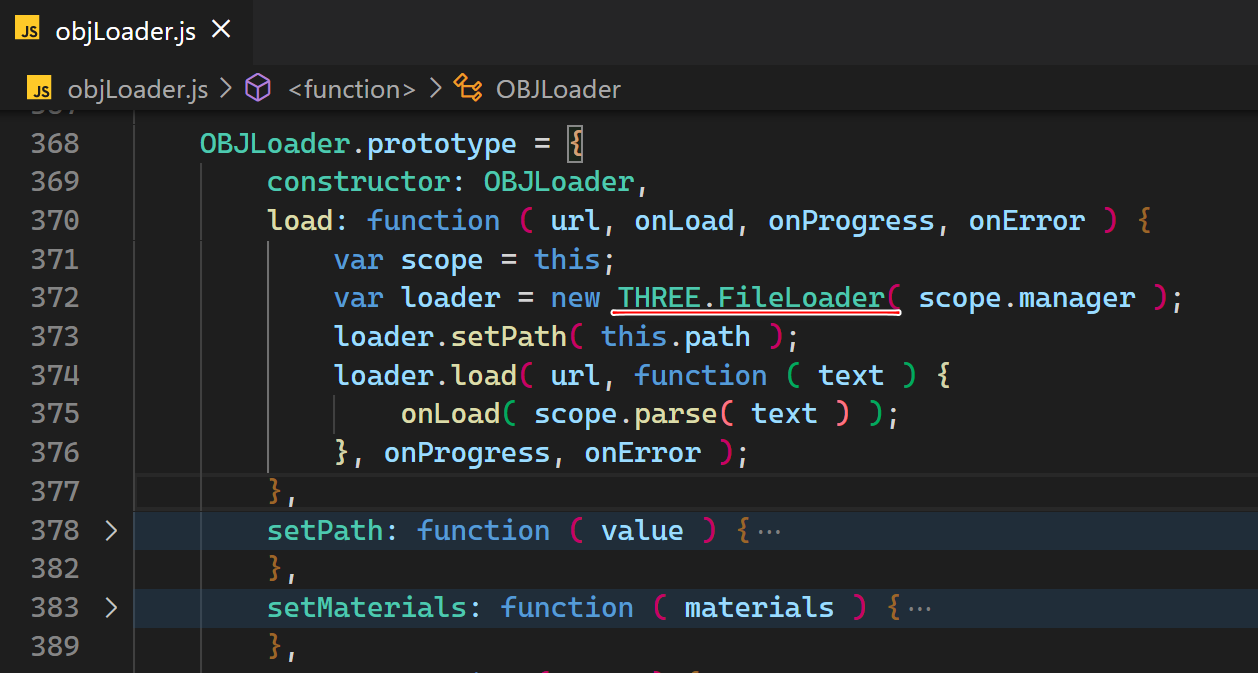Click the opening brace on line 368
Image resolution: width=1258 pixels, height=673 pixels.
(x=575, y=143)
